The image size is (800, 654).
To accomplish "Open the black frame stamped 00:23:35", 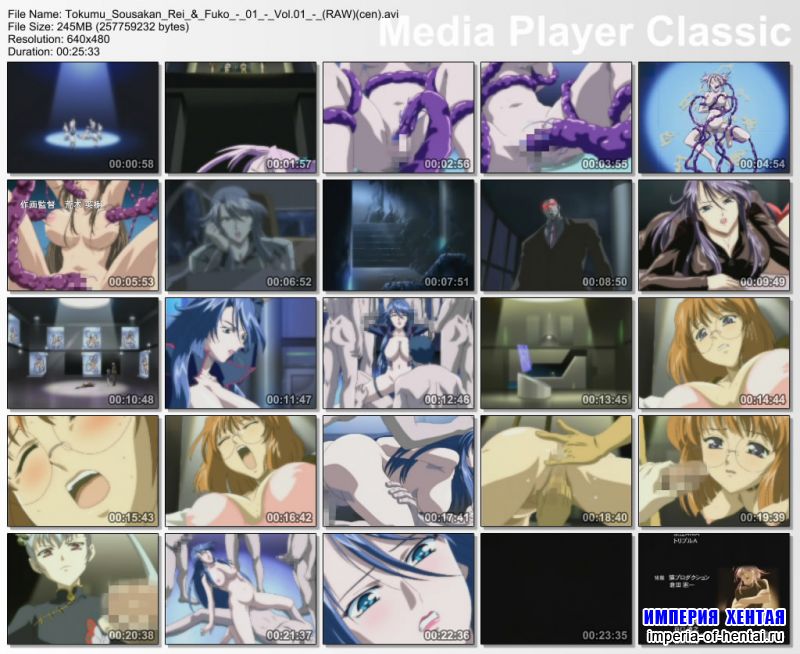I will tap(556, 589).
